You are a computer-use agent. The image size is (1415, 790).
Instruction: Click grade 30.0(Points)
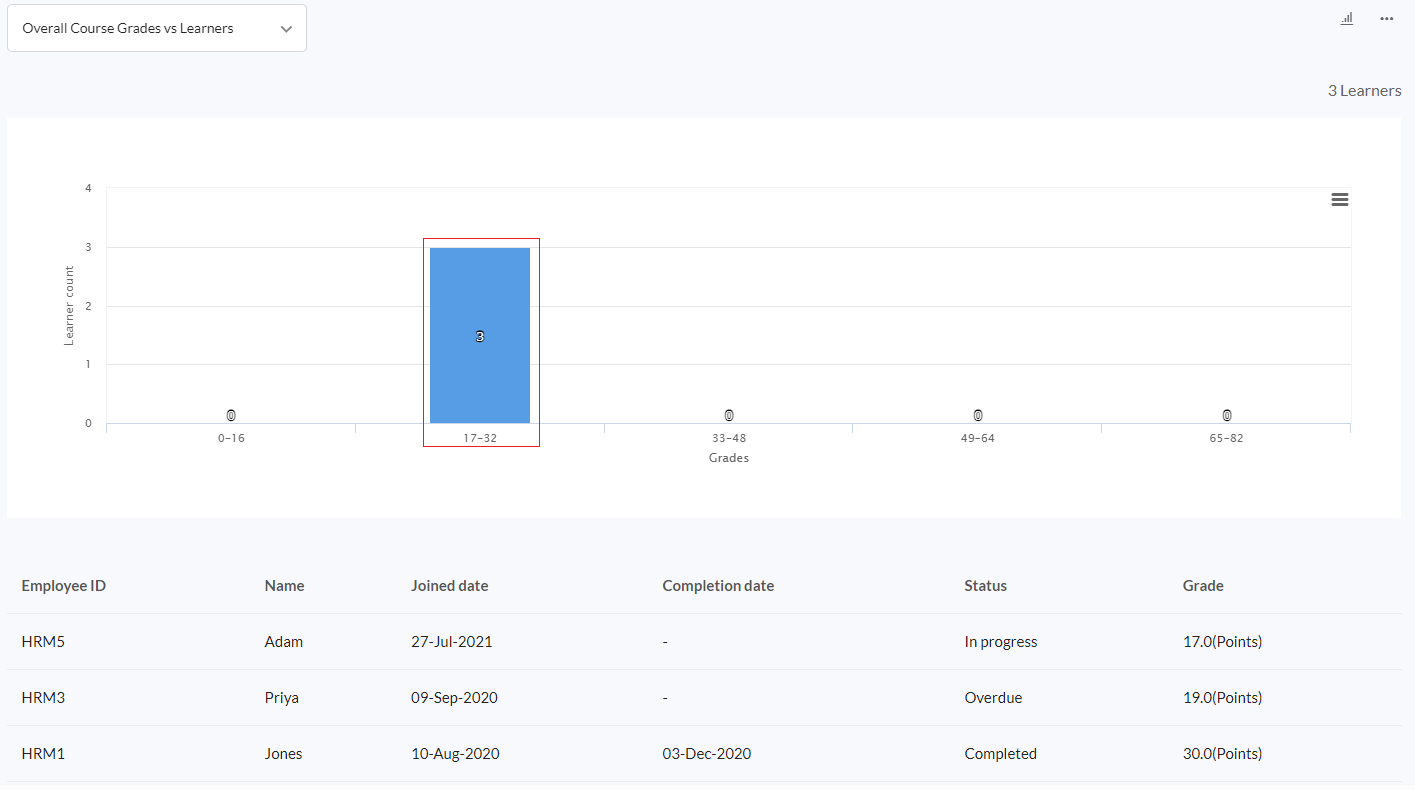[x=1222, y=753]
